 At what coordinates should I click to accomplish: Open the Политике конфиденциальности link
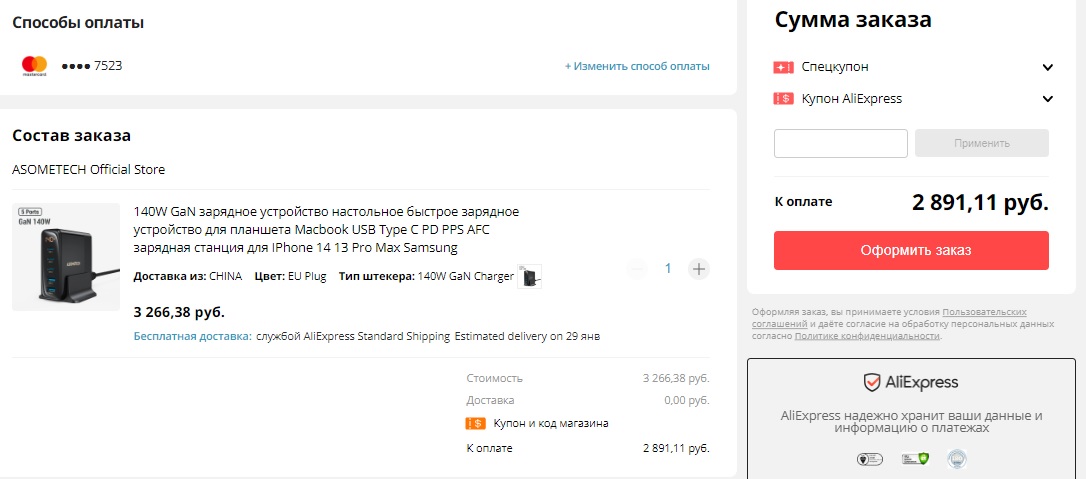pyautogui.click(x=867, y=336)
